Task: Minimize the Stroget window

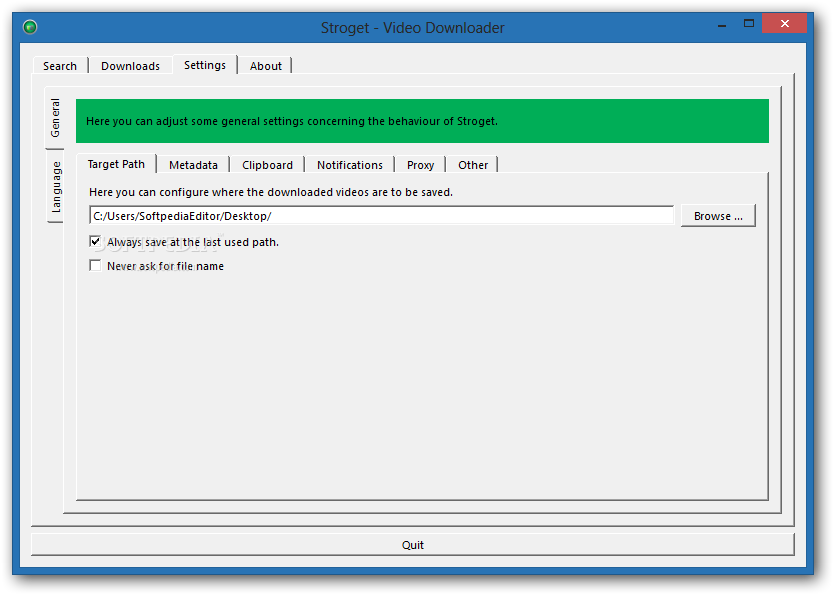Action: (x=722, y=24)
